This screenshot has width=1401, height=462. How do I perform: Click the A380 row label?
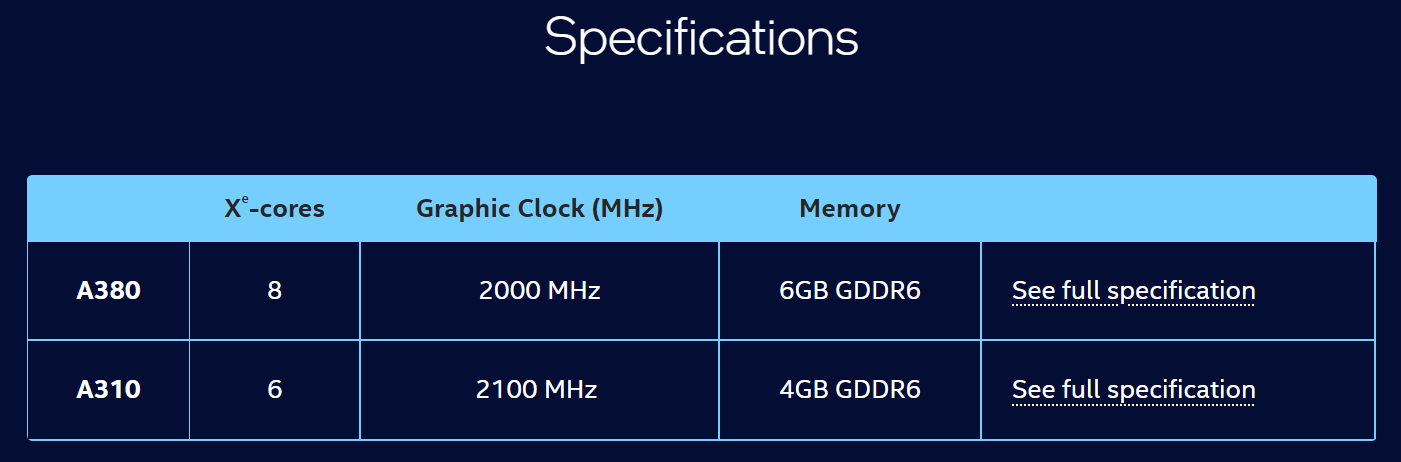click(108, 291)
